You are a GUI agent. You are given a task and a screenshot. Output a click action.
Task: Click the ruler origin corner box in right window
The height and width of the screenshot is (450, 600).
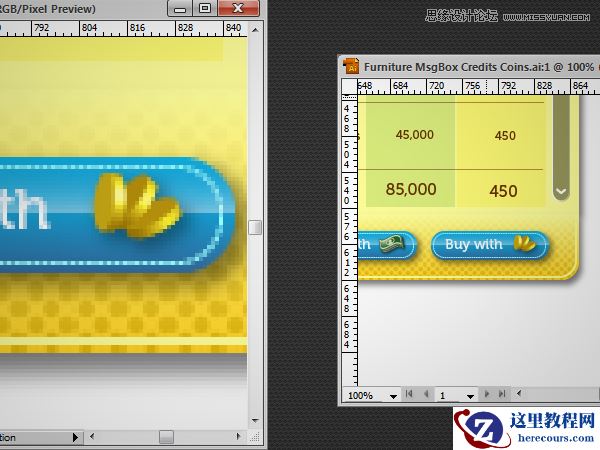(x=349, y=87)
